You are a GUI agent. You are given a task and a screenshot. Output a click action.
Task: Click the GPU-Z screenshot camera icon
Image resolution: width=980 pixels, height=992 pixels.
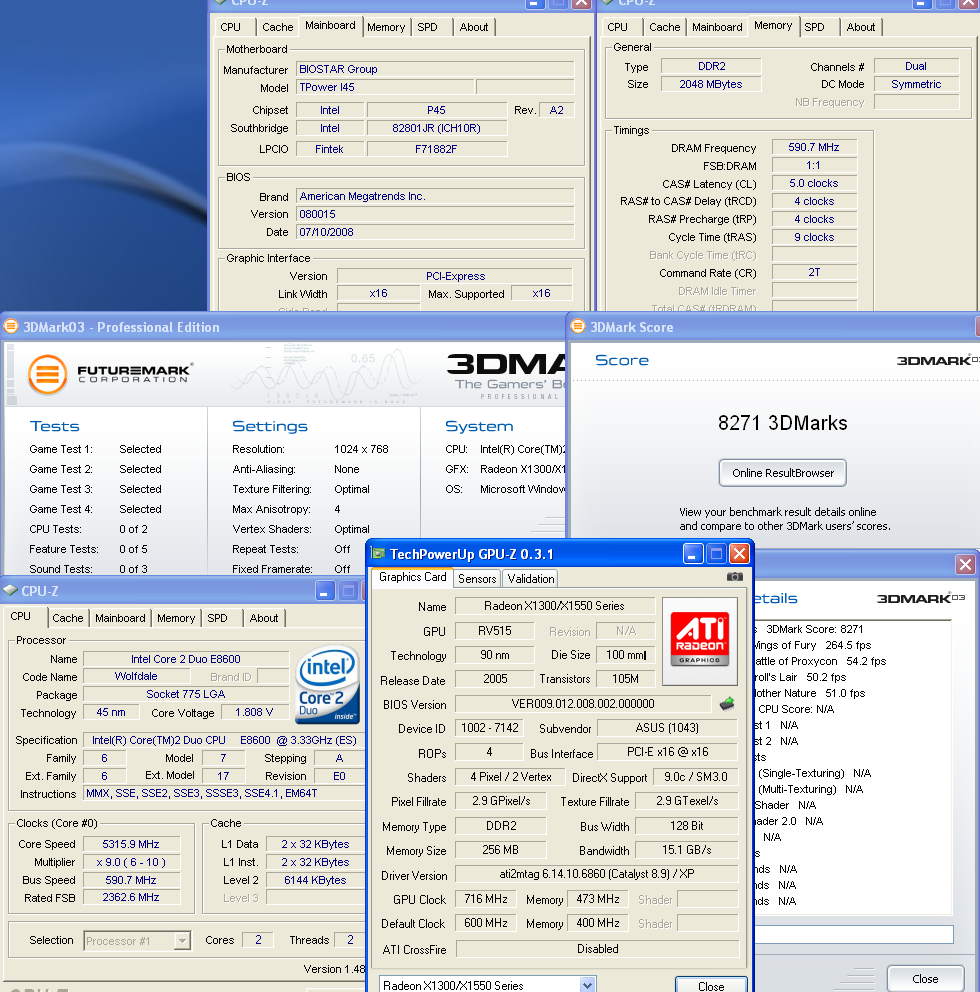pos(734,576)
